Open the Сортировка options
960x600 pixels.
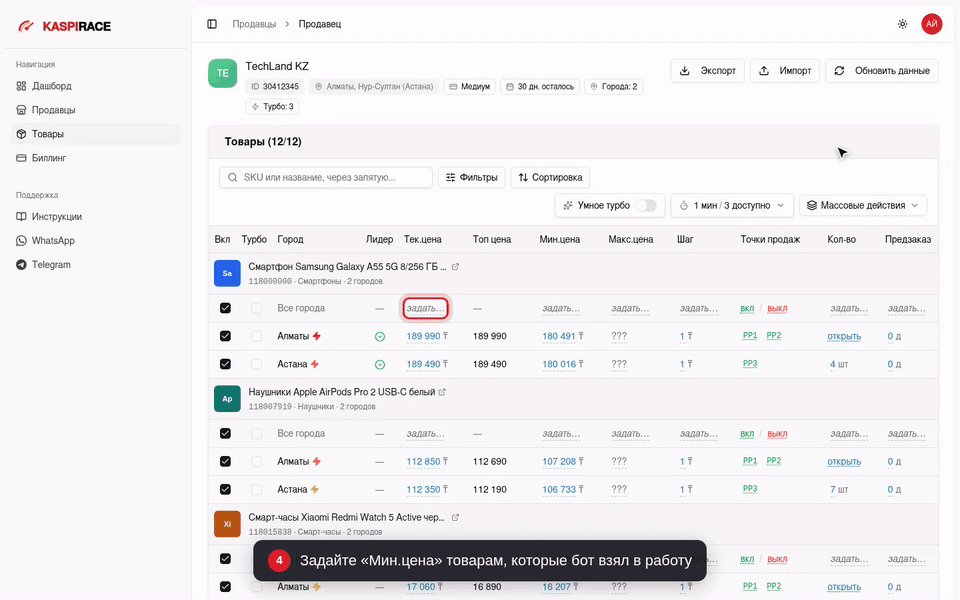pyautogui.click(x=550, y=178)
